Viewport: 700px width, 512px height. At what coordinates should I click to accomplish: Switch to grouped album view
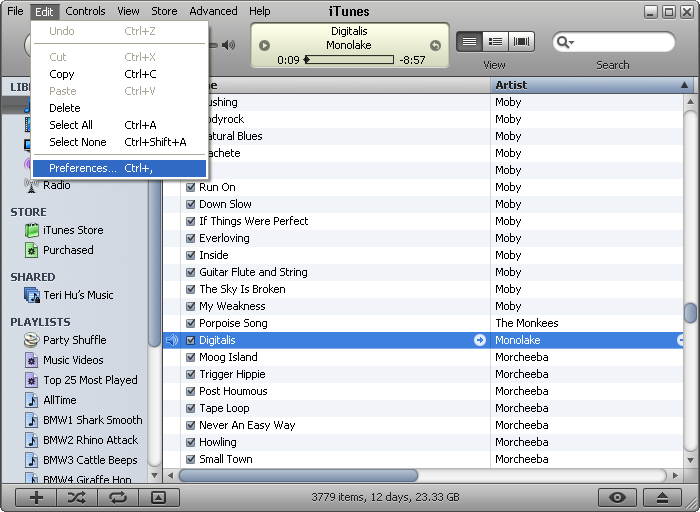[495, 42]
